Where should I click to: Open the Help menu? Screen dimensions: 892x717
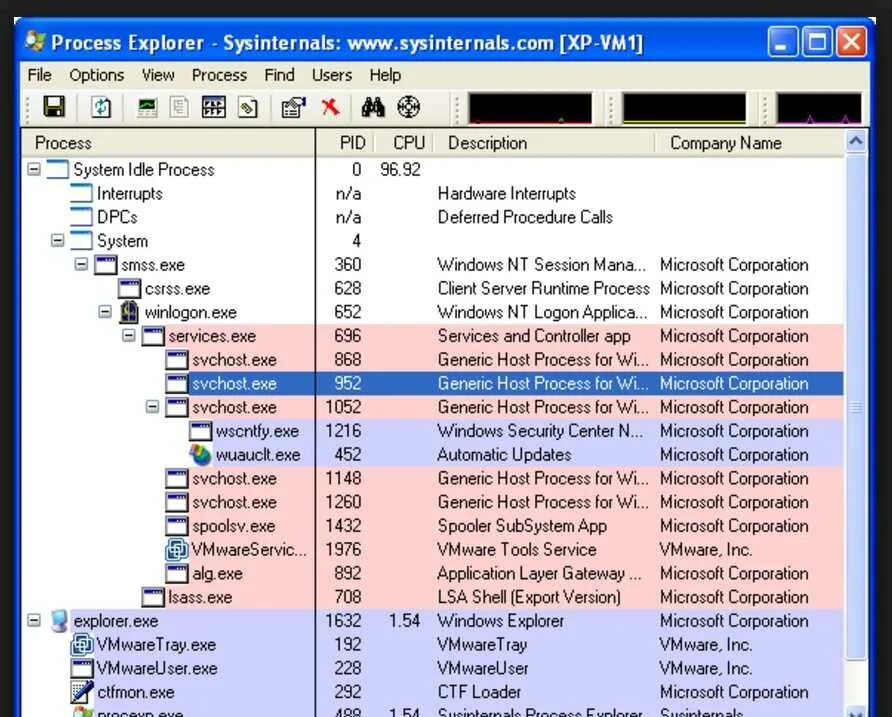385,75
